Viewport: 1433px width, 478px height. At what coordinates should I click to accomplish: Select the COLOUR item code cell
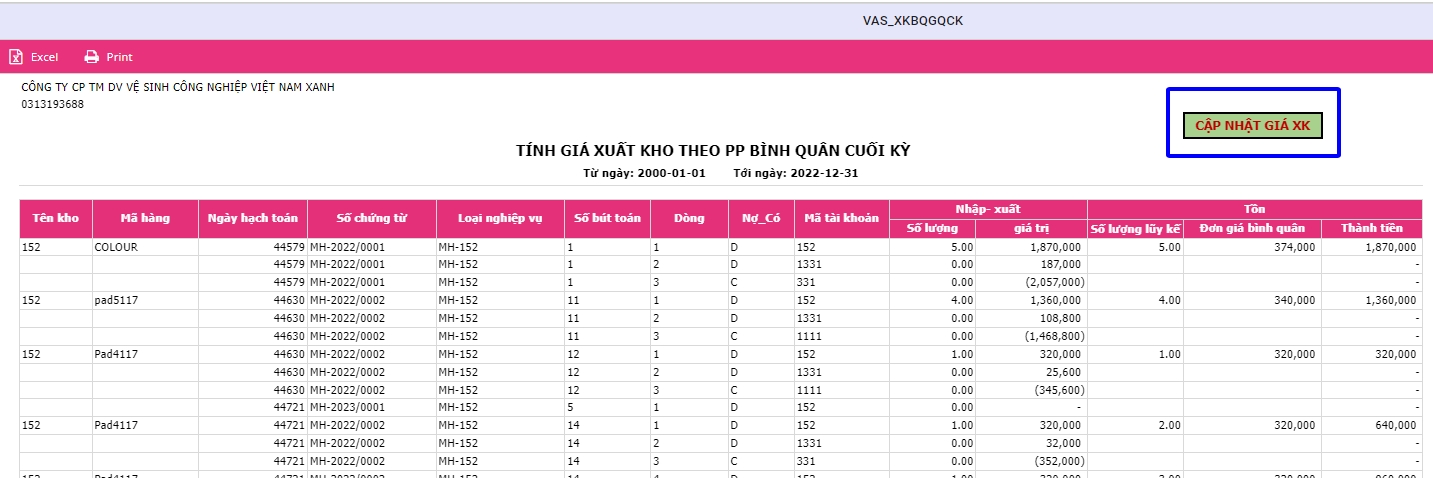[x=115, y=247]
